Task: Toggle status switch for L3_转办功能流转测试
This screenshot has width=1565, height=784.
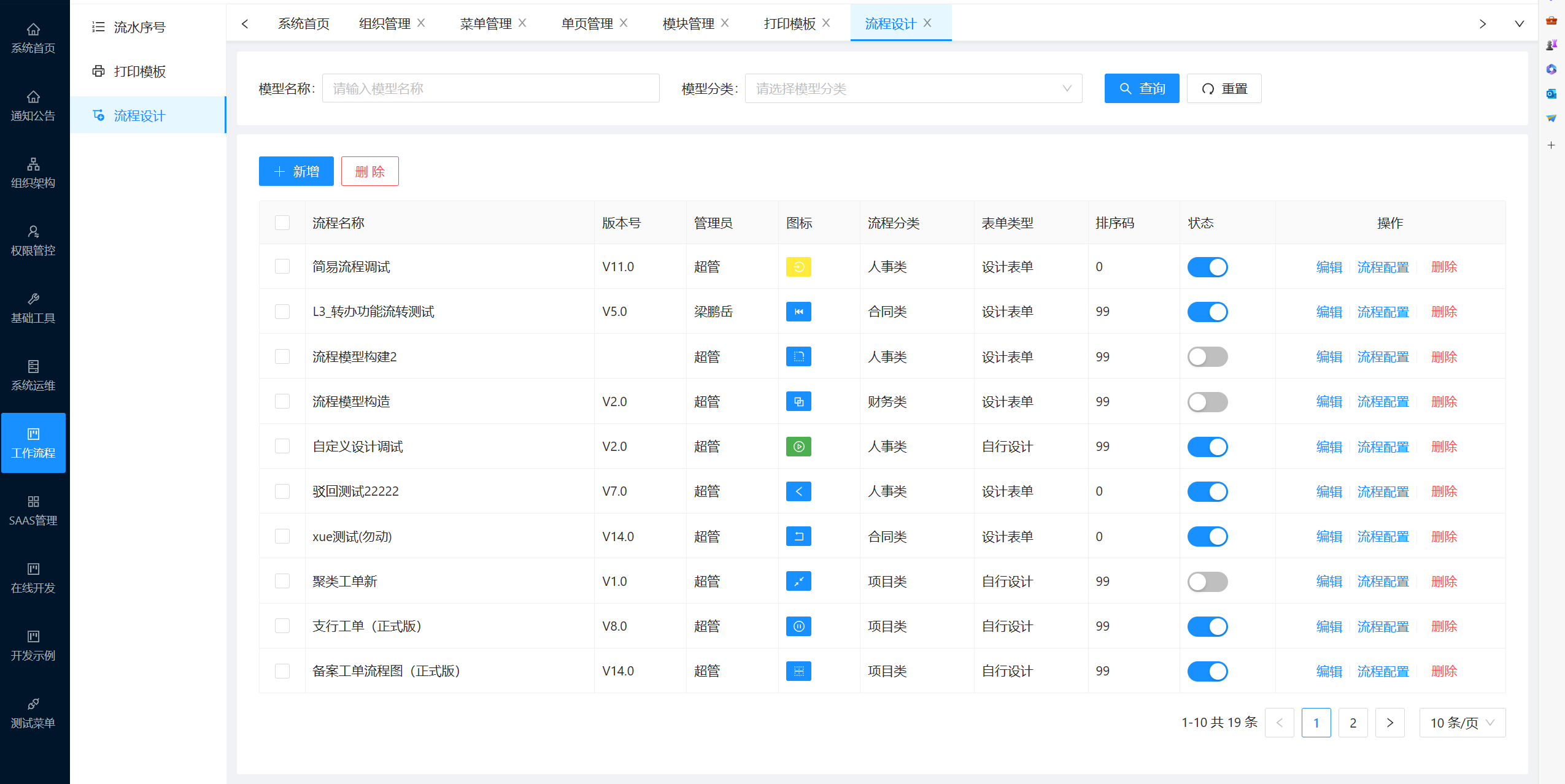Action: pyautogui.click(x=1207, y=312)
